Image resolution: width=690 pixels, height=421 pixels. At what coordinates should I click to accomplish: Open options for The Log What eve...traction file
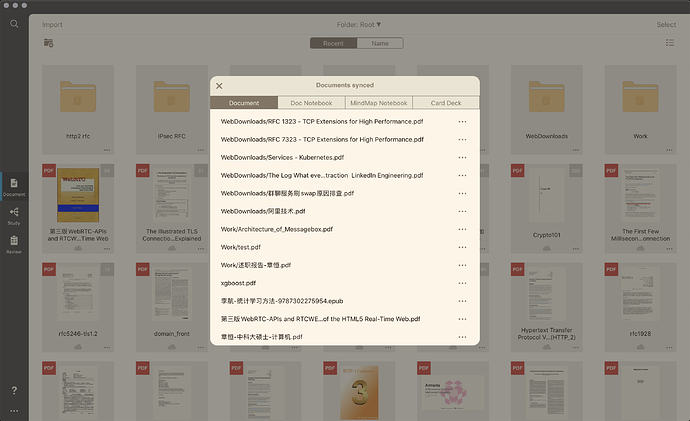(462, 176)
